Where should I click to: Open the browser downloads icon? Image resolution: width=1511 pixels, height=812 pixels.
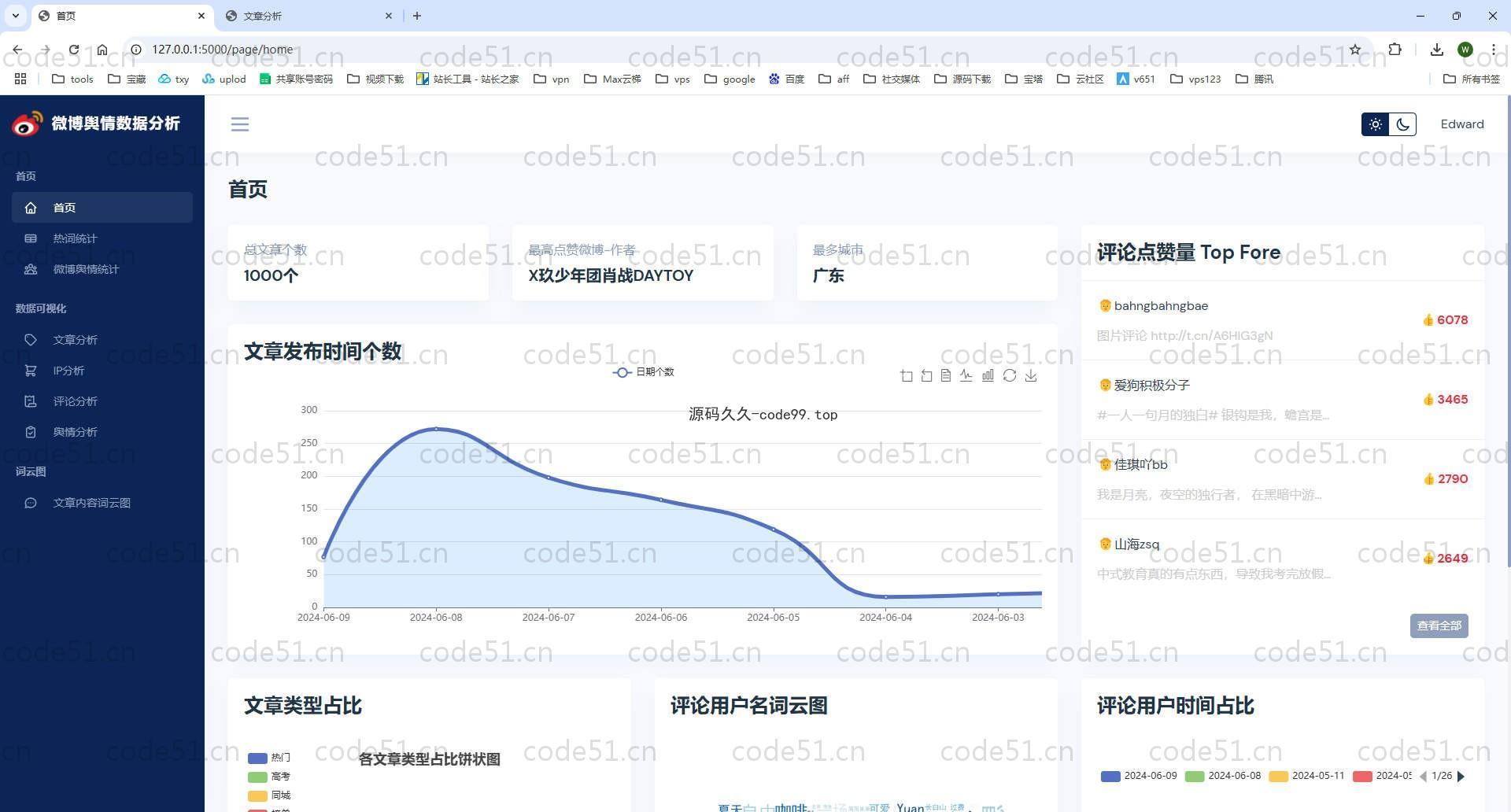coord(1437,50)
